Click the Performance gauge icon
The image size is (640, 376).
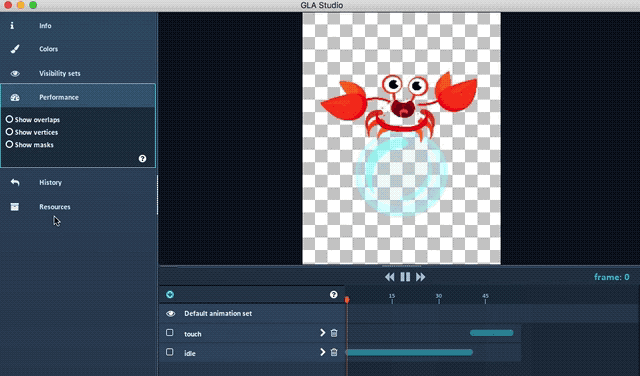[x=15, y=97]
